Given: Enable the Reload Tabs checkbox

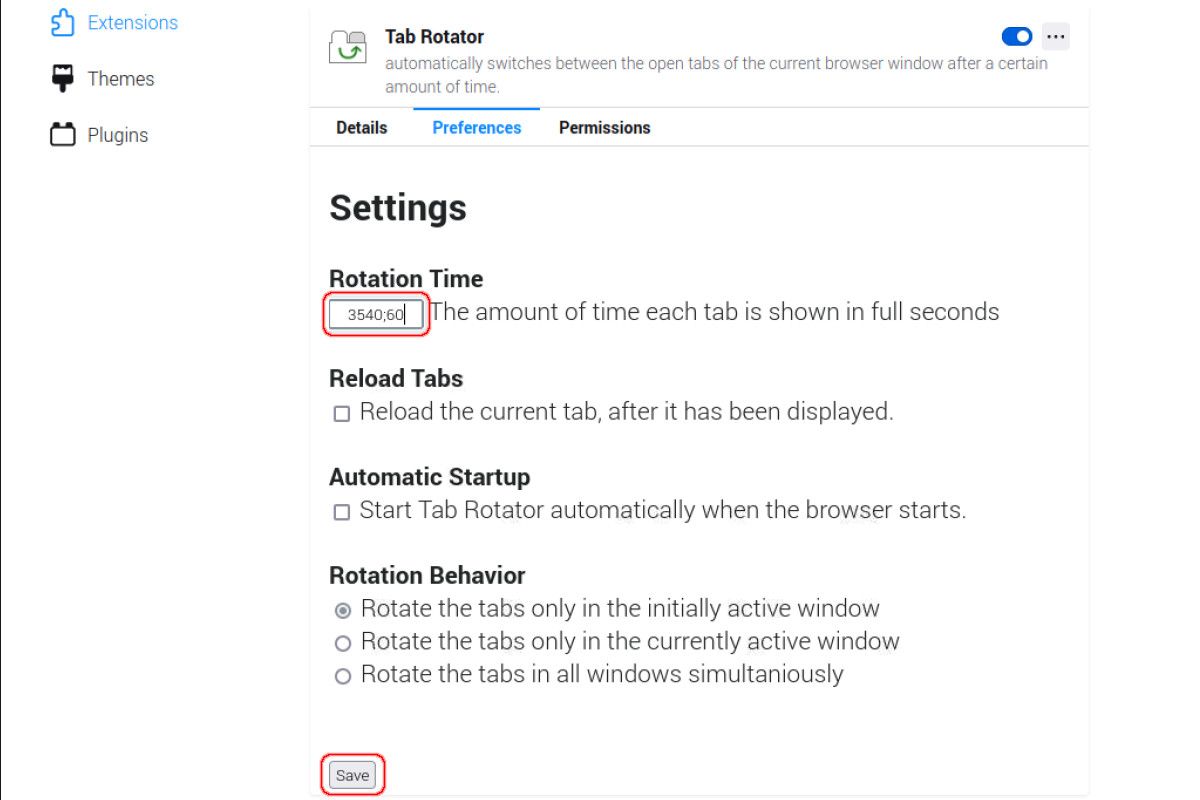Looking at the screenshot, I should click(342, 413).
